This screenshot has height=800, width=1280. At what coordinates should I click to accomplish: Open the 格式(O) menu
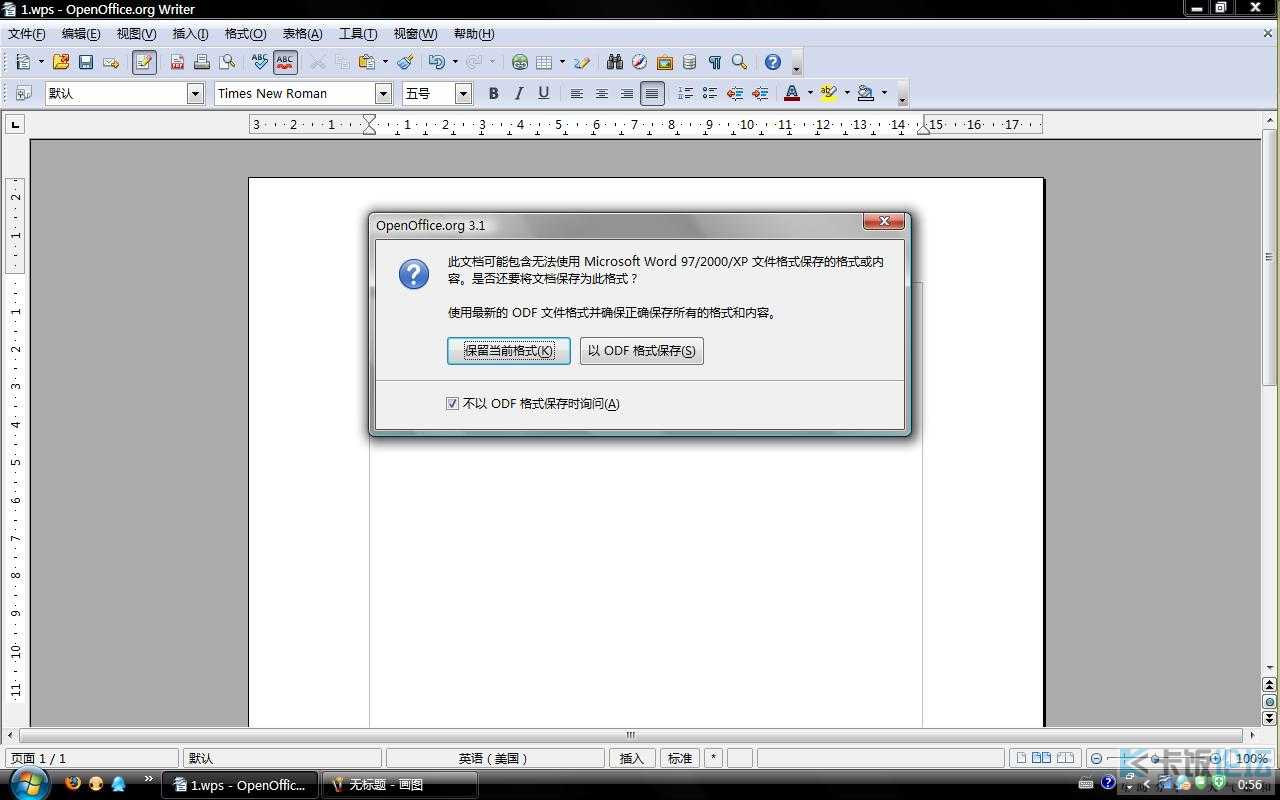coord(245,34)
